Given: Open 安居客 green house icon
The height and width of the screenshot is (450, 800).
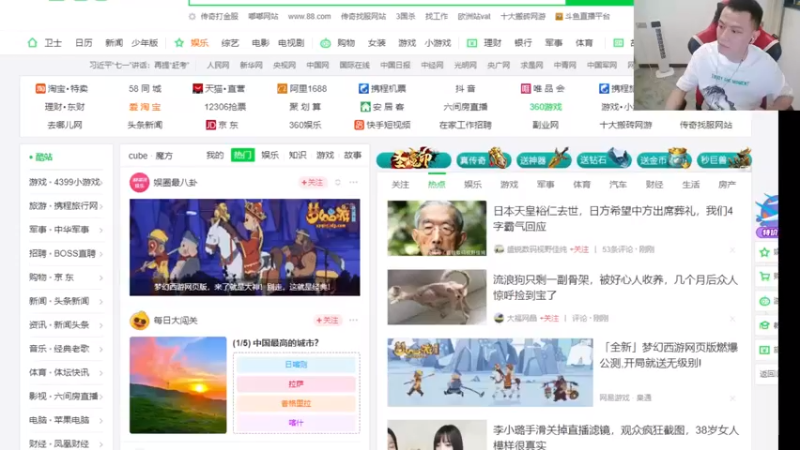Looking at the screenshot, I should click(365, 107).
